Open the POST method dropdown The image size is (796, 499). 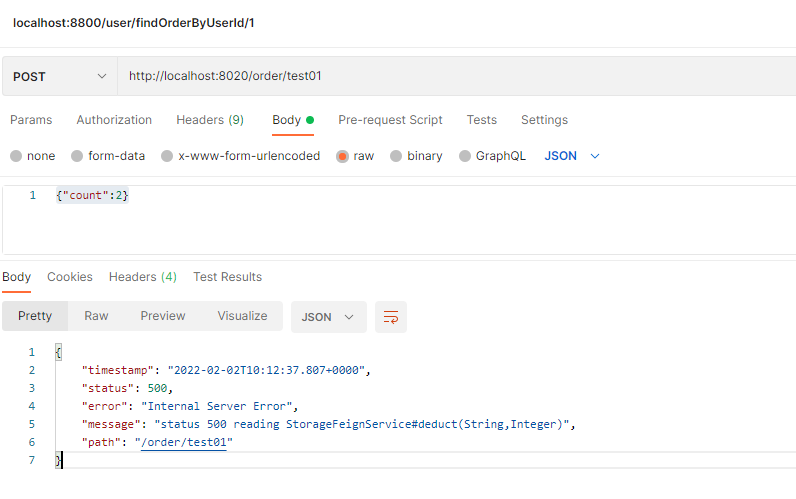59,76
